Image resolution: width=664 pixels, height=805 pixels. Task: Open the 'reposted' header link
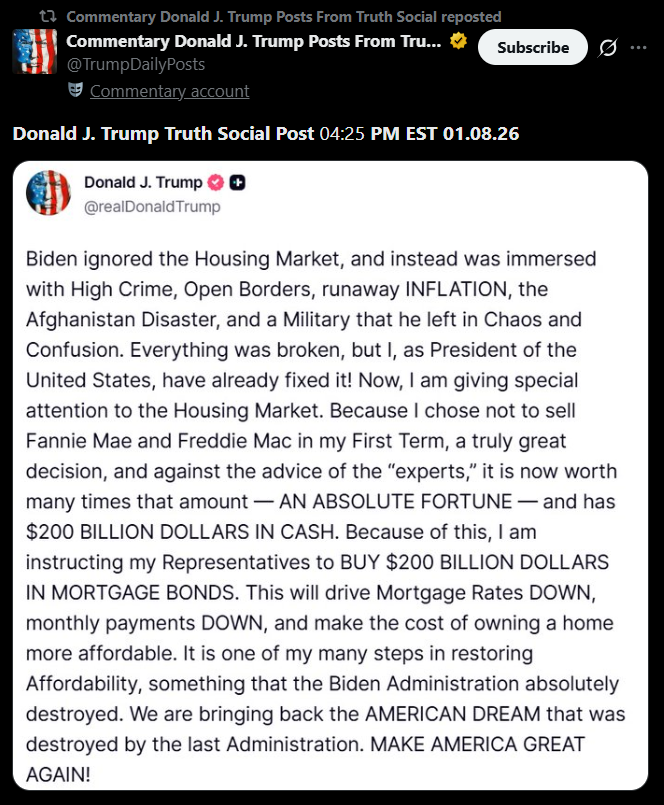pos(284,17)
